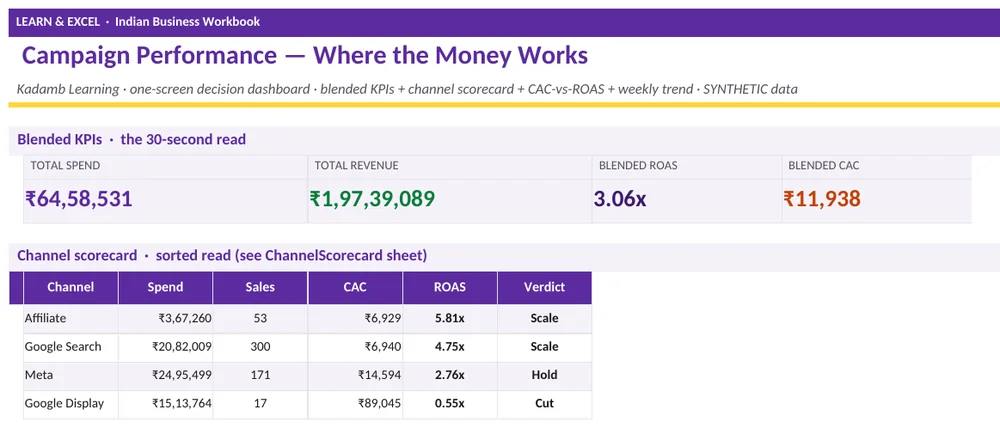
Task: Click the CAC column header cell
Action: [355, 288]
